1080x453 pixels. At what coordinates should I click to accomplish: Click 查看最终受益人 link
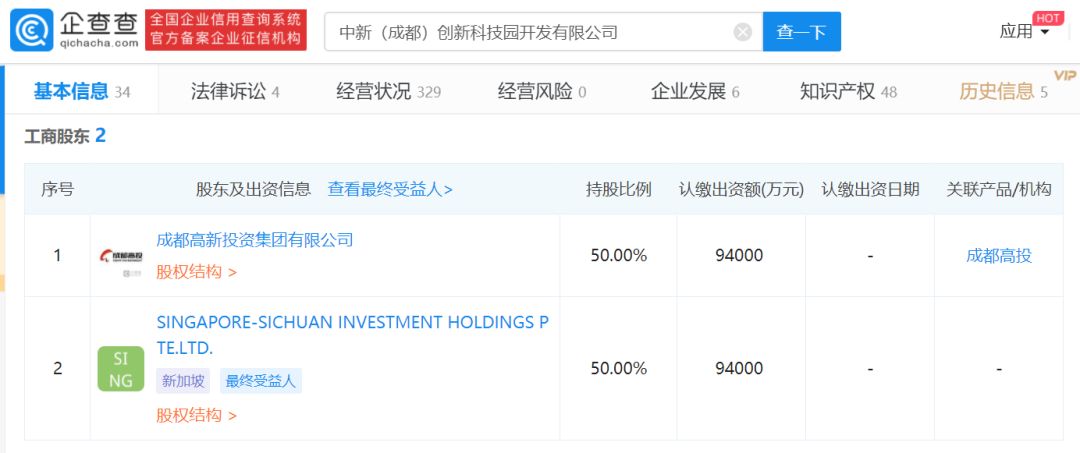[x=390, y=189]
